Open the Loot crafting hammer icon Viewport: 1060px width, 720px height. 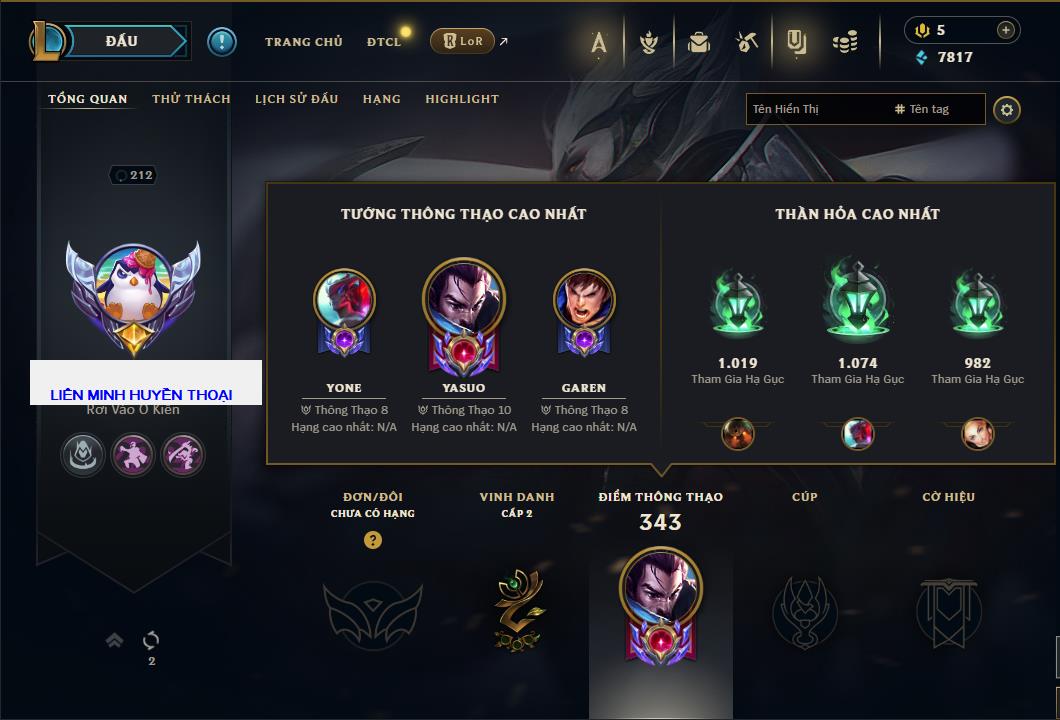click(x=747, y=43)
